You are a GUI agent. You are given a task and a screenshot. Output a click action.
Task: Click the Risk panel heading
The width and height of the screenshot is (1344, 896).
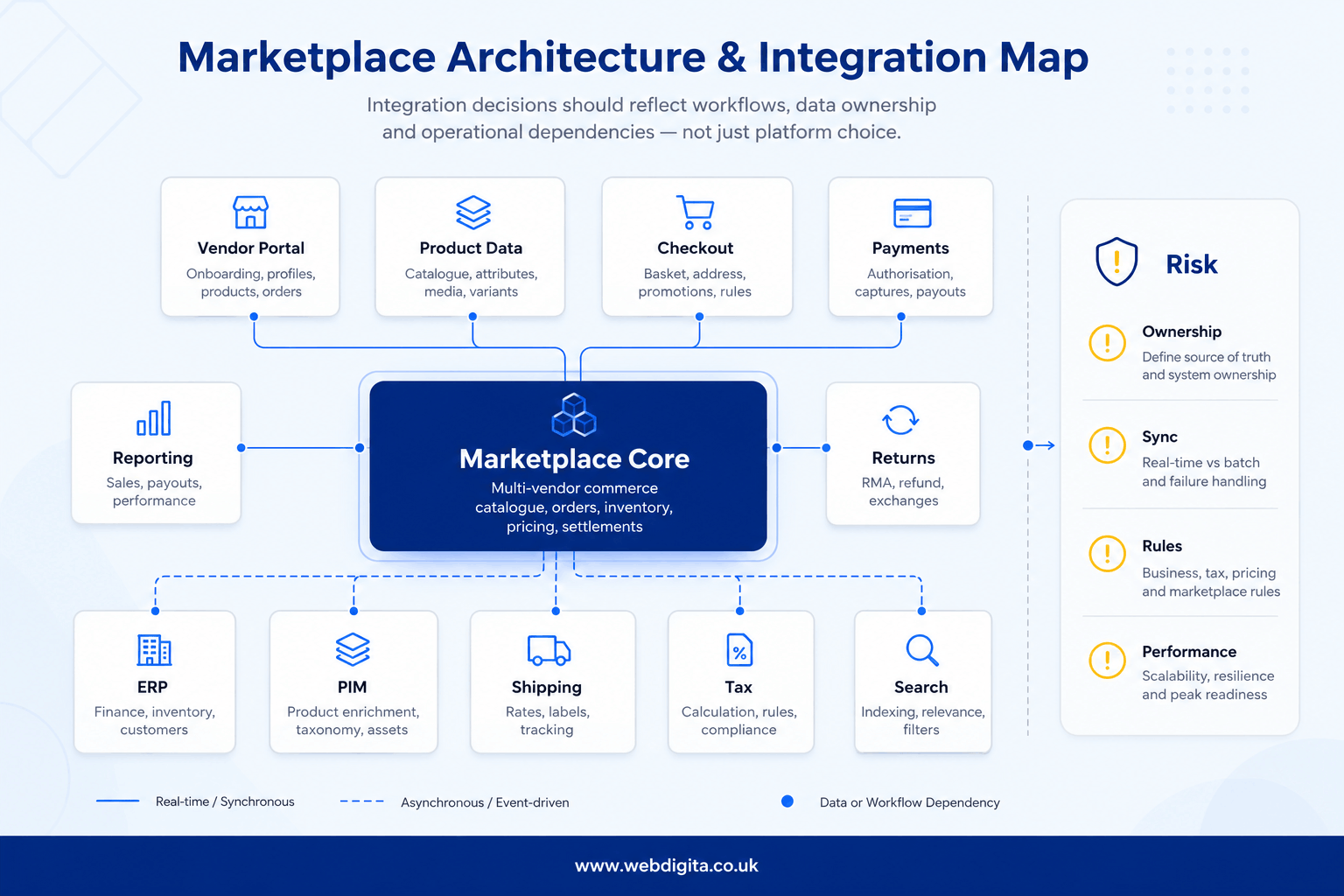click(x=1192, y=264)
